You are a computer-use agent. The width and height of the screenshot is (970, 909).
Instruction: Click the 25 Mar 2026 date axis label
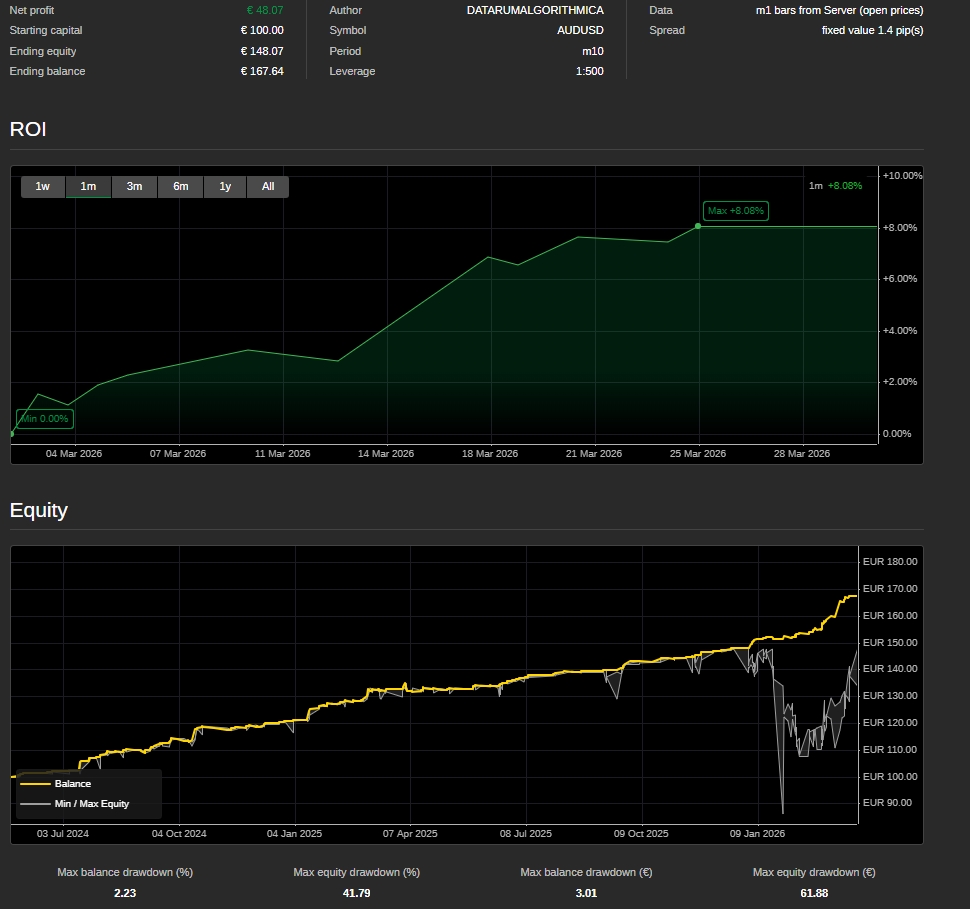(698, 454)
